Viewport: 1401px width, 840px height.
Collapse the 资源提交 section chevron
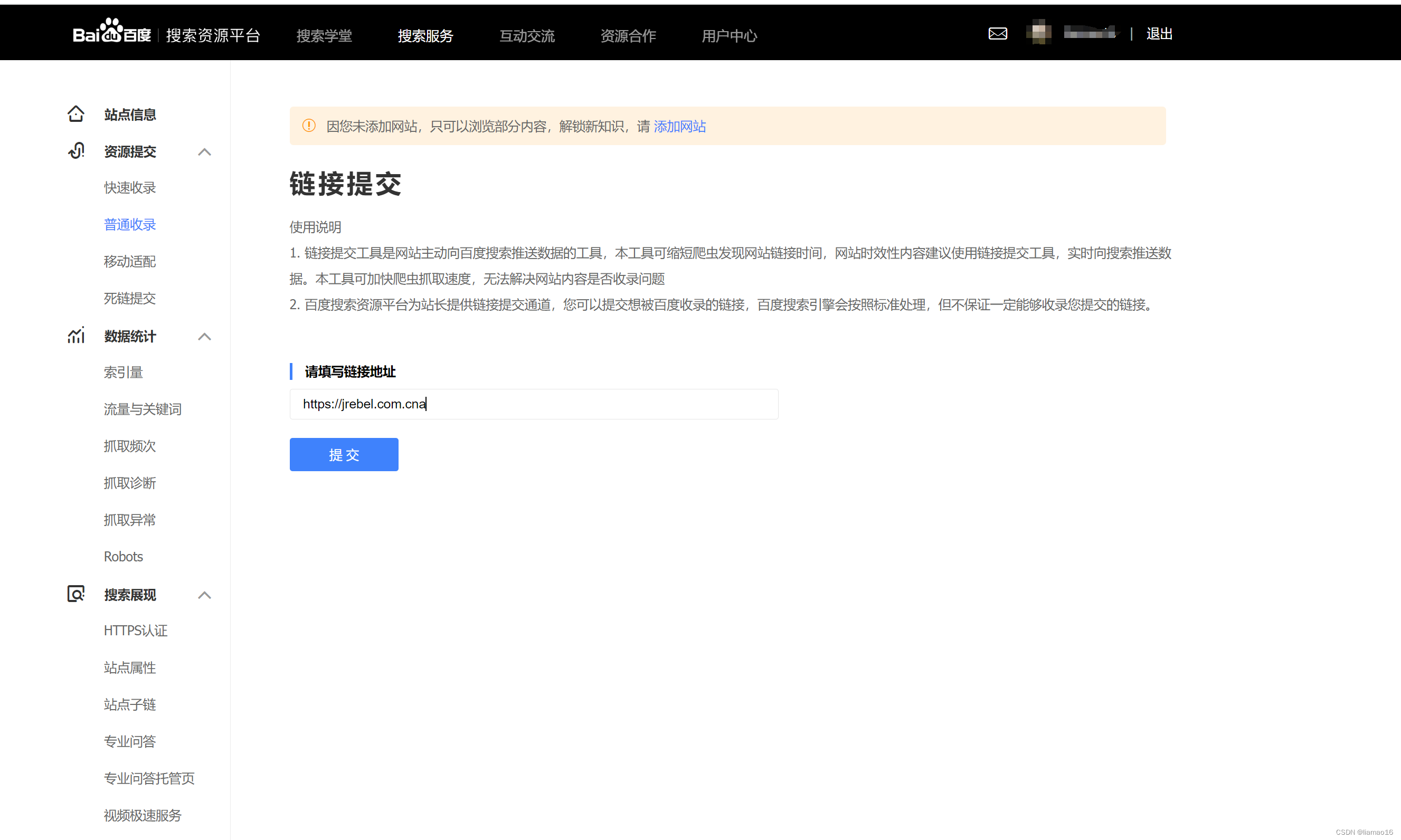coord(204,152)
